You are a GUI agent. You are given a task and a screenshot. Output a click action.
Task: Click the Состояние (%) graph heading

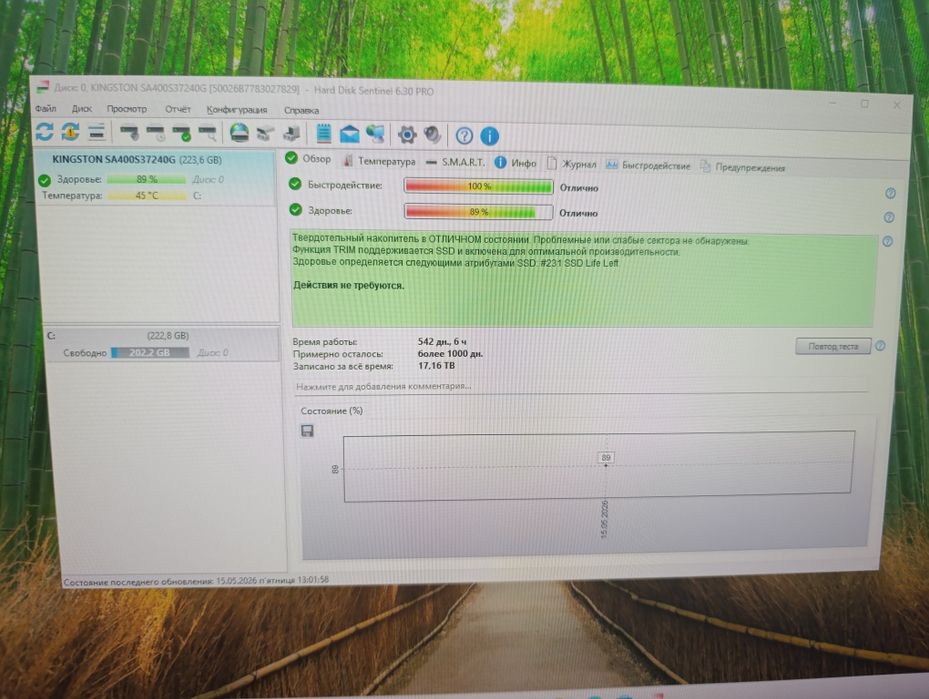[x=331, y=411]
